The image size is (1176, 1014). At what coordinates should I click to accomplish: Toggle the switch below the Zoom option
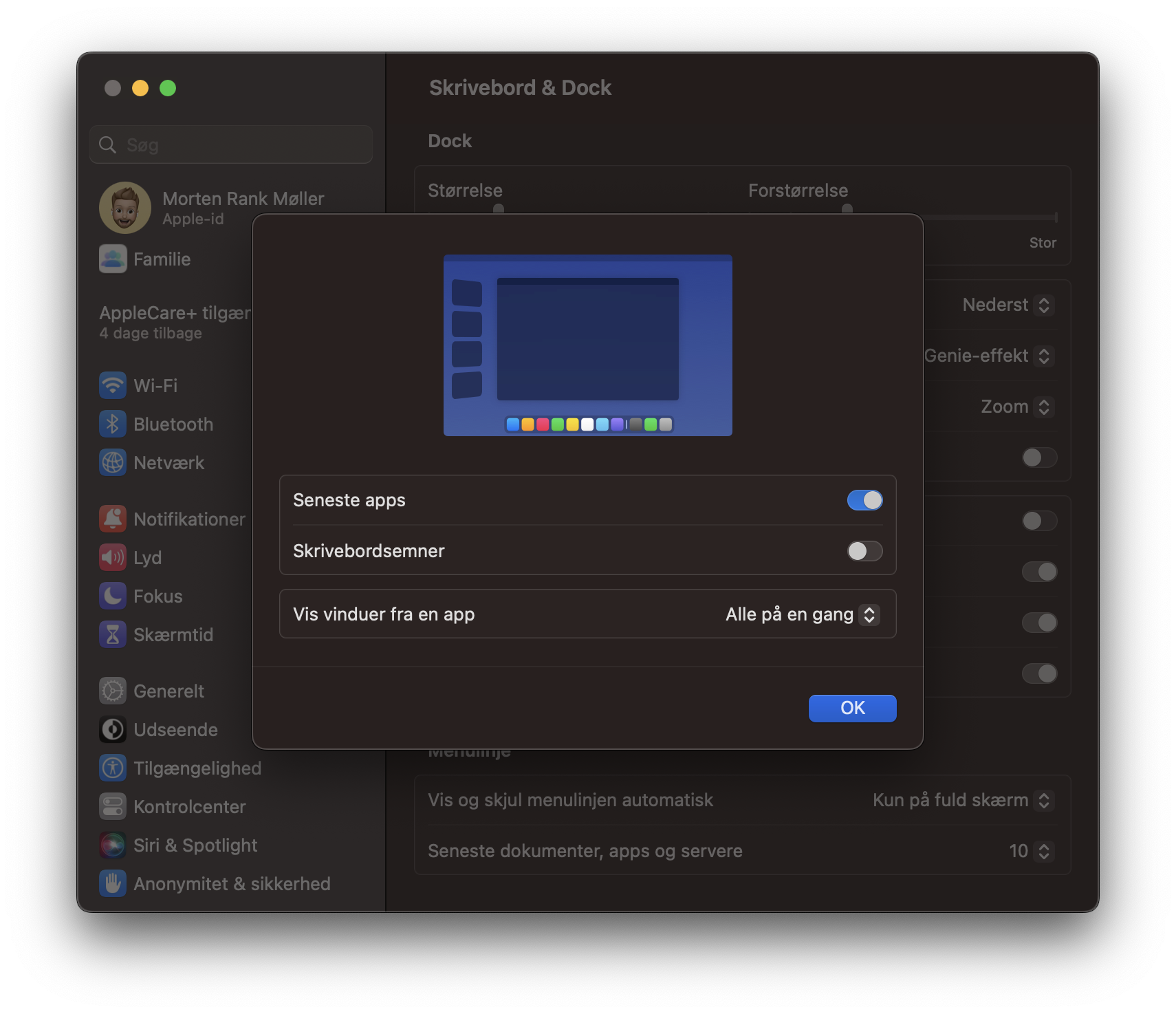tap(1038, 457)
